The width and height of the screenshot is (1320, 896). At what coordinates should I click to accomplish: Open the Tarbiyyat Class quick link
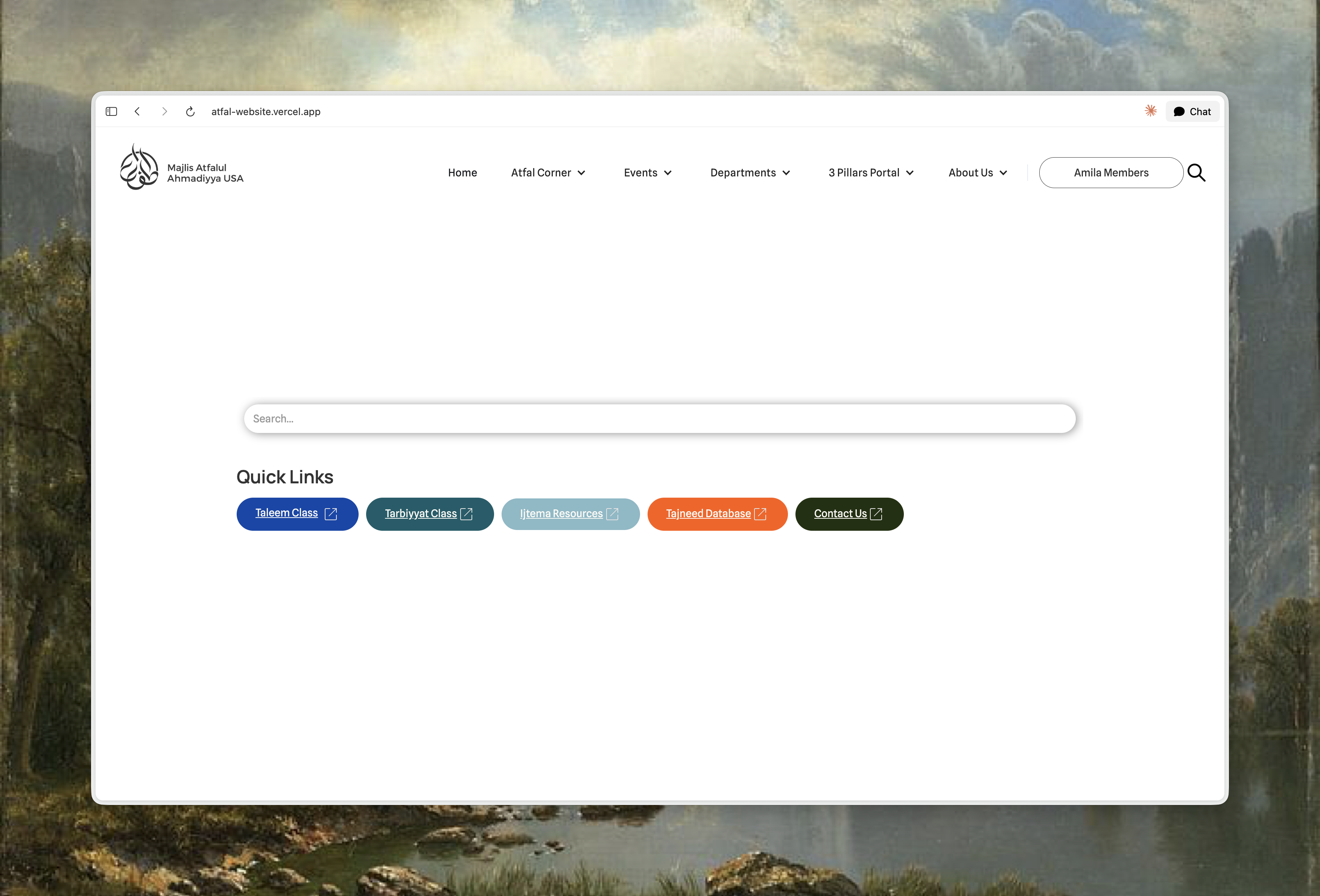429,514
